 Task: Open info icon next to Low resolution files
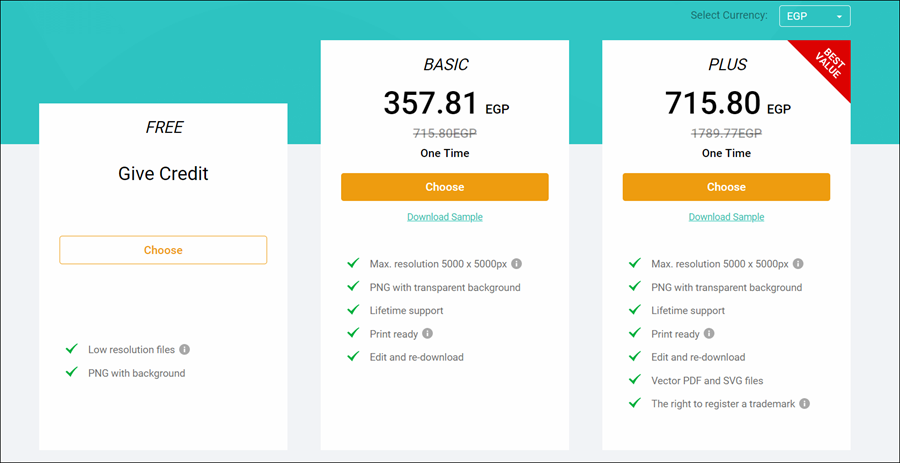click(x=185, y=350)
